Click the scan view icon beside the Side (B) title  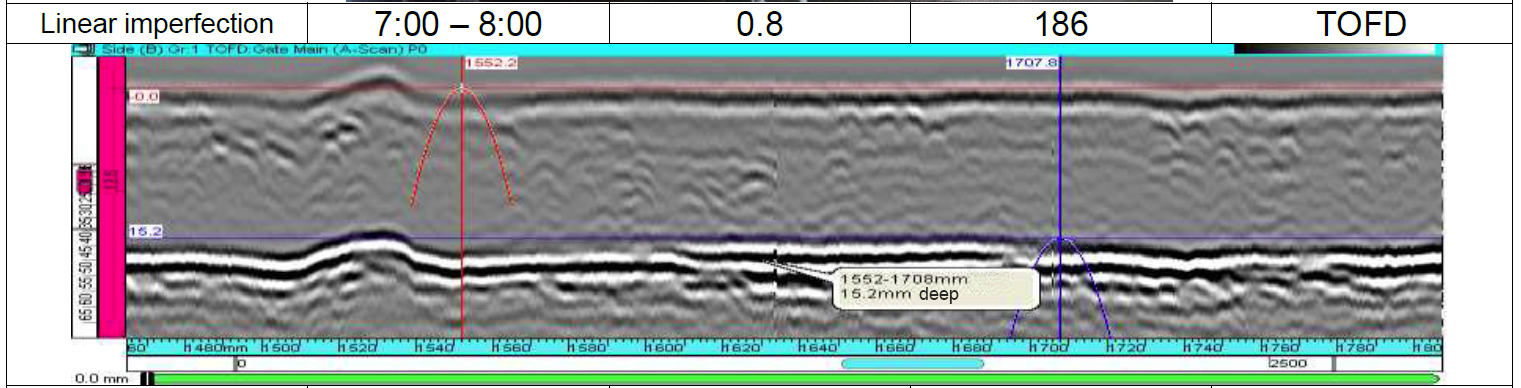[84, 49]
